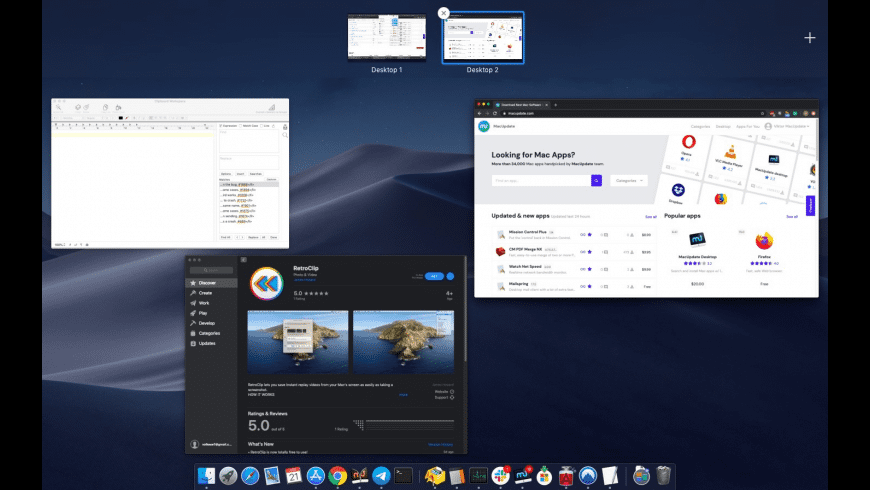Launch the App Store dock icon
Screen dimensions: 870x490
[316, 476]
